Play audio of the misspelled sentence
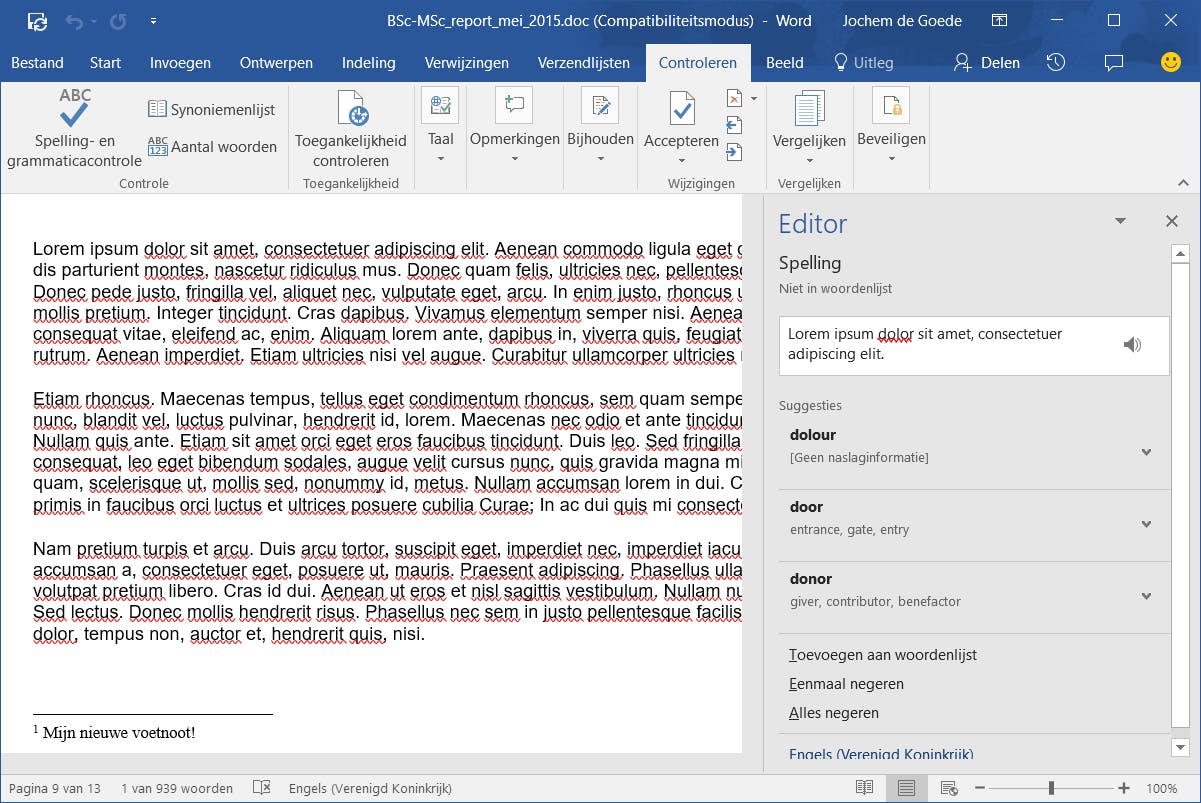Screen dimensions: 1201x803 [x=1131, y=345]
